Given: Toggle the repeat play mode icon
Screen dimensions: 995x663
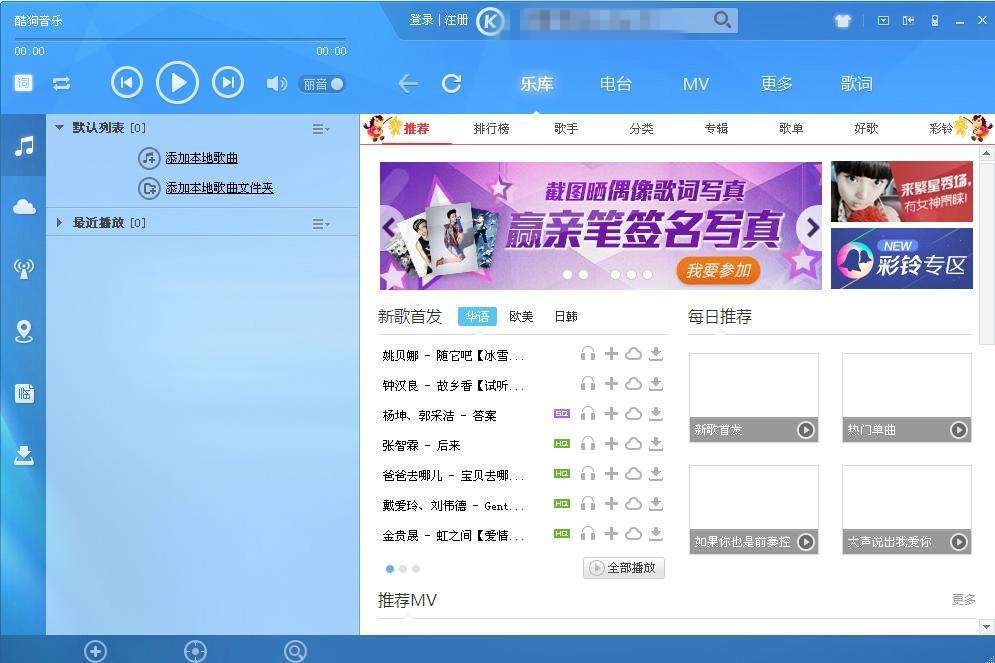Looking at the screenshot, I should click(x=62, y=84).
